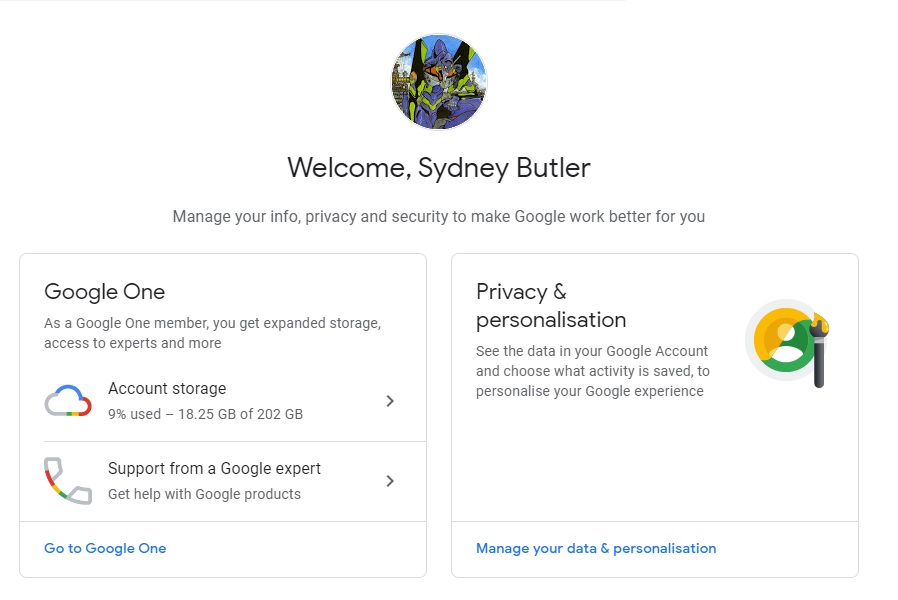Click the Privacy card description paragraph

(593, 371)
